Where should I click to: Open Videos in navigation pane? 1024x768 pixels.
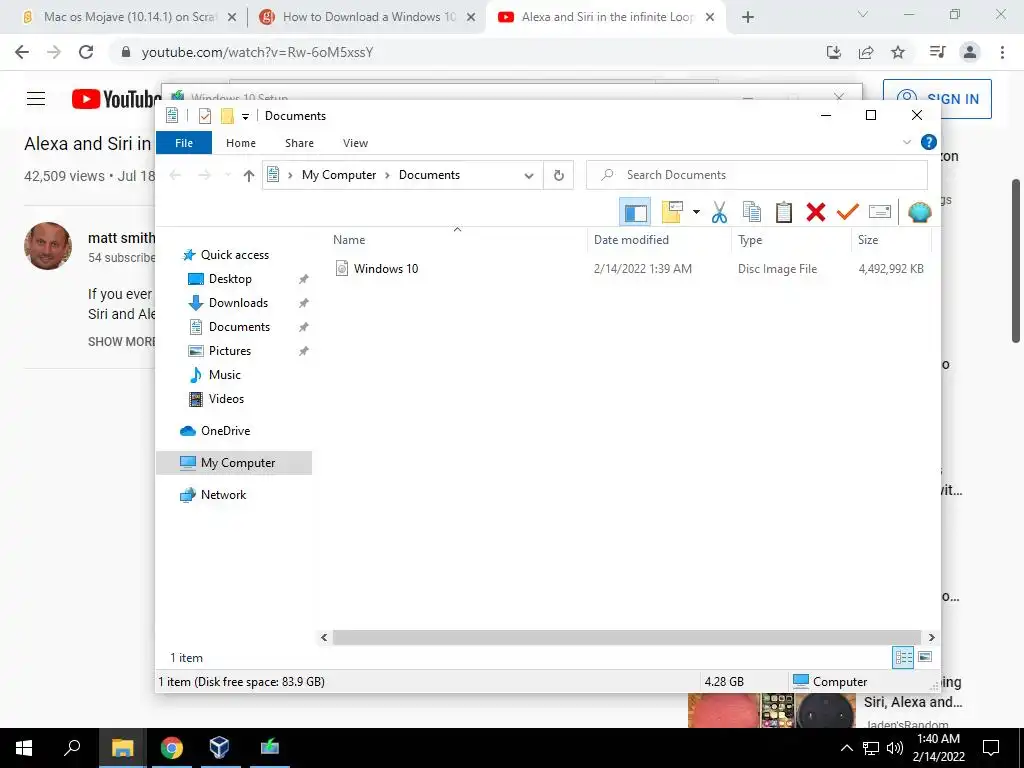point(226,399)
